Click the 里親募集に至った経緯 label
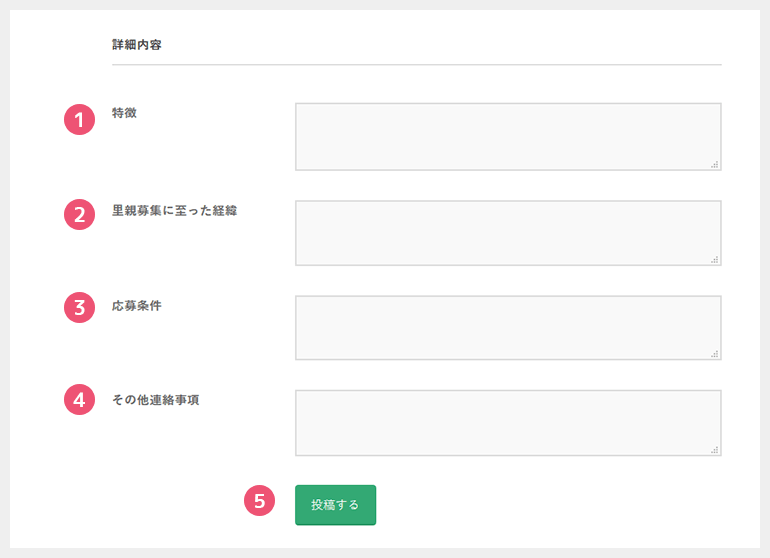 [x=174, y=210]
